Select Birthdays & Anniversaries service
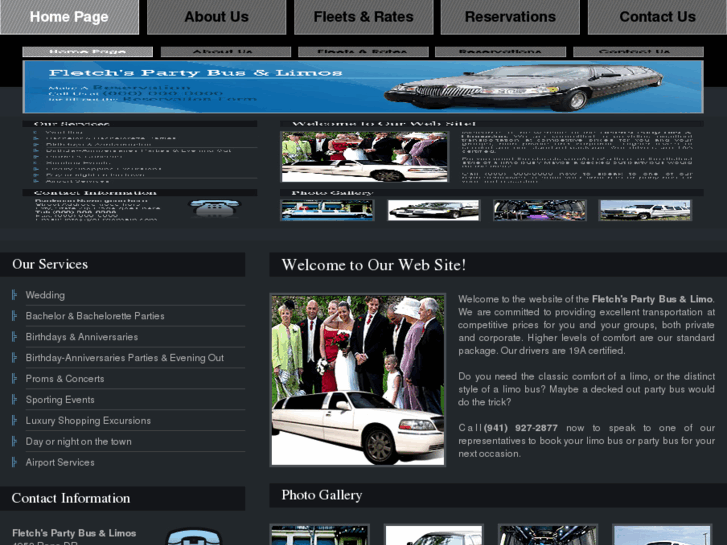The height and width of the screenshot is (545, 727). (x=82, y=337)
